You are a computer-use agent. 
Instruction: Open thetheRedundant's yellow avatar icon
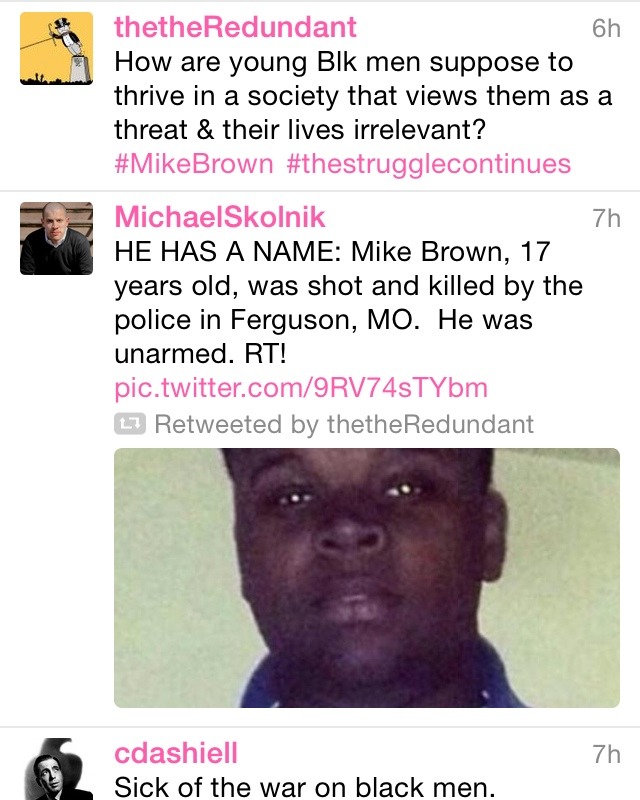tap(56, 48)
